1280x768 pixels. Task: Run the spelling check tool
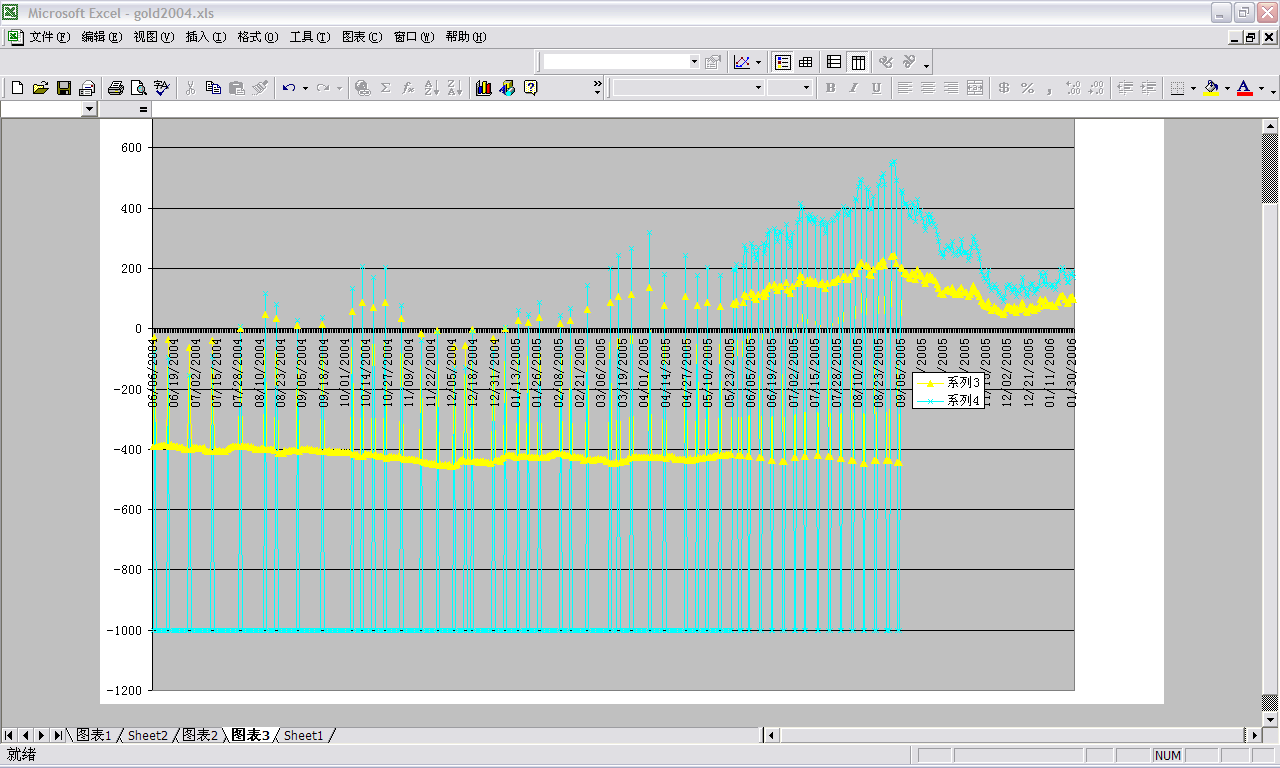161,88
